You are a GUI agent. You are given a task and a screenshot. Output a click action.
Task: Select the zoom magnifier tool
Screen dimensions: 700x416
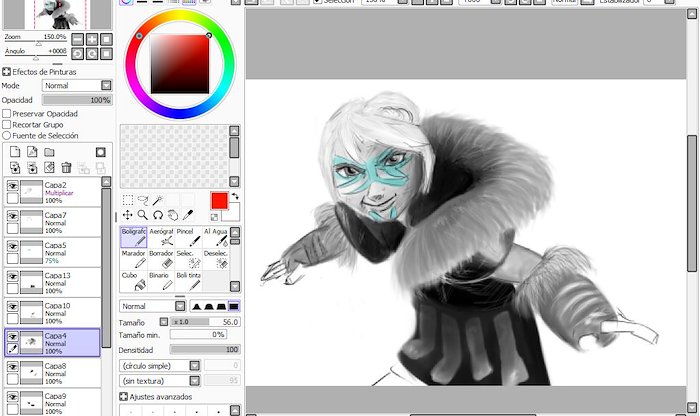(x=143, y=215)
